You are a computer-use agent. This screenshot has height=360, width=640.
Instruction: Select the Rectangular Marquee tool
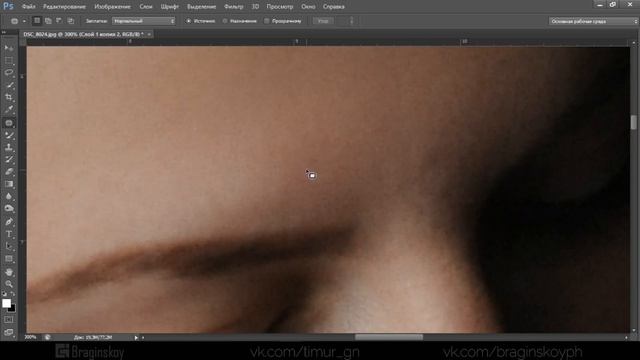click(x=9, y=60)
